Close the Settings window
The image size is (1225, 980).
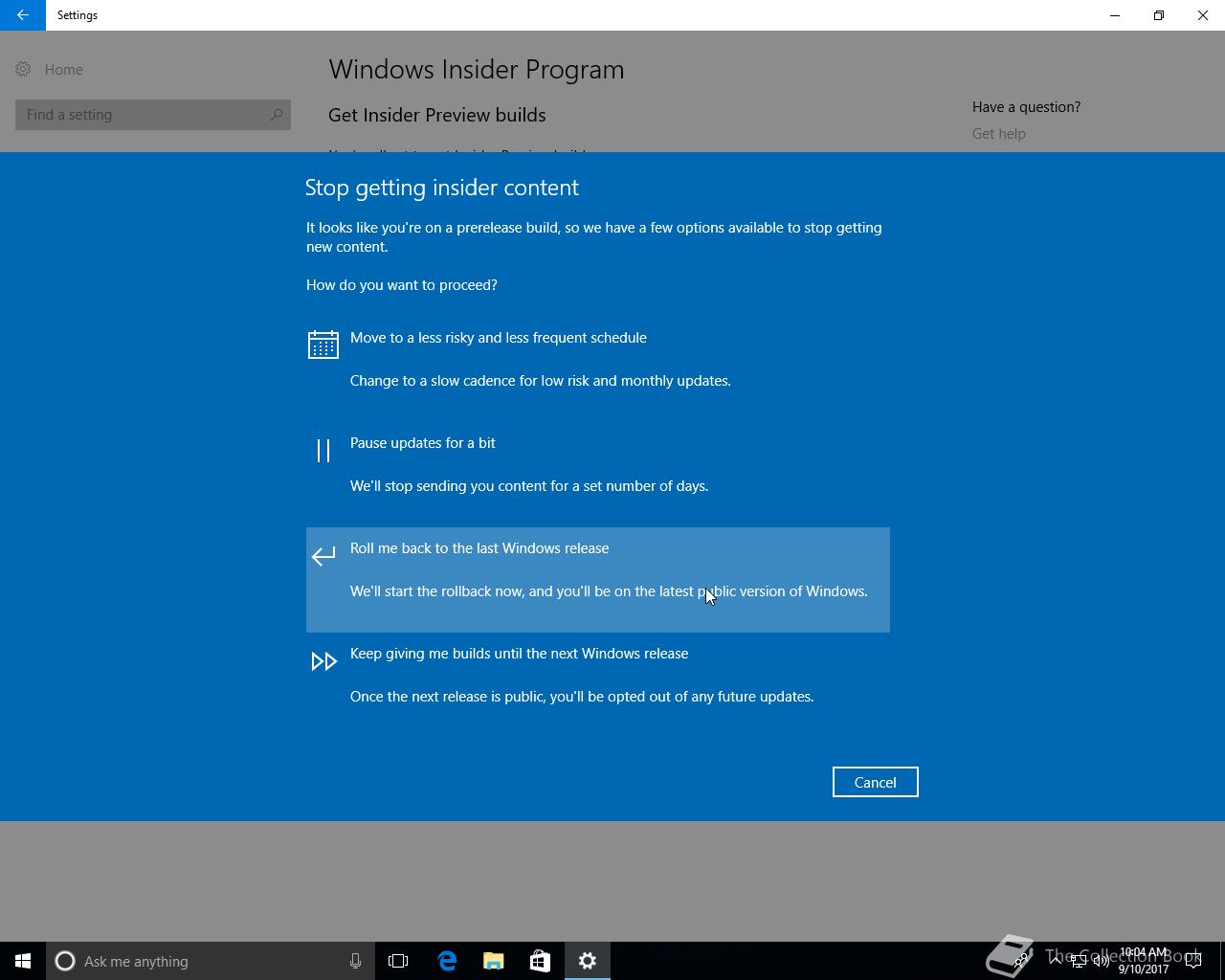point(1203,15)
